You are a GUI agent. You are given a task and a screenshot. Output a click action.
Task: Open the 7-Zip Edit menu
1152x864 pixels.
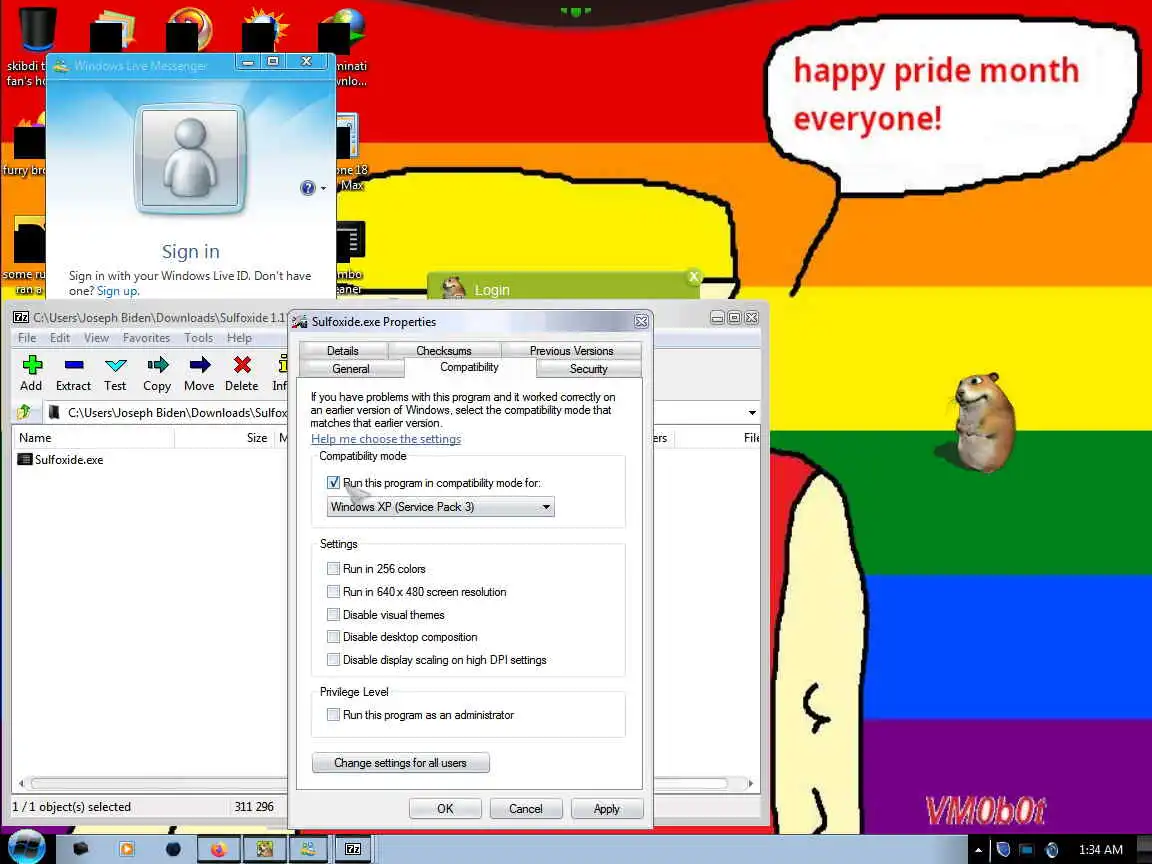(x=60, y=338)
